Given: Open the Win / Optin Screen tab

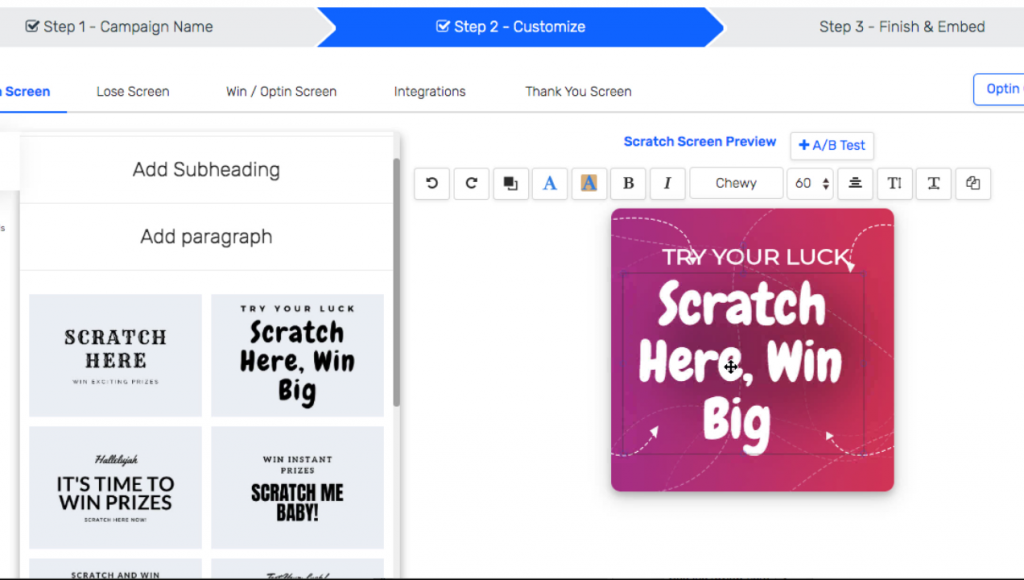Looking at the screenshot, I should tap(281, 91).
